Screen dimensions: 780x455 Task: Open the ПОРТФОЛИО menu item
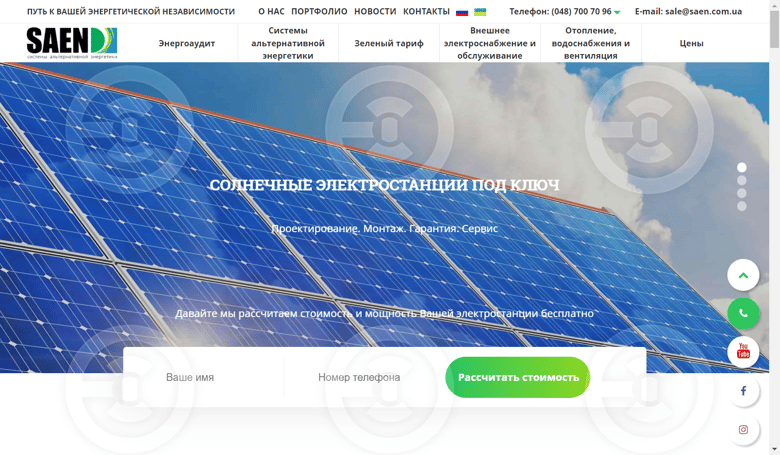(319, 11)
